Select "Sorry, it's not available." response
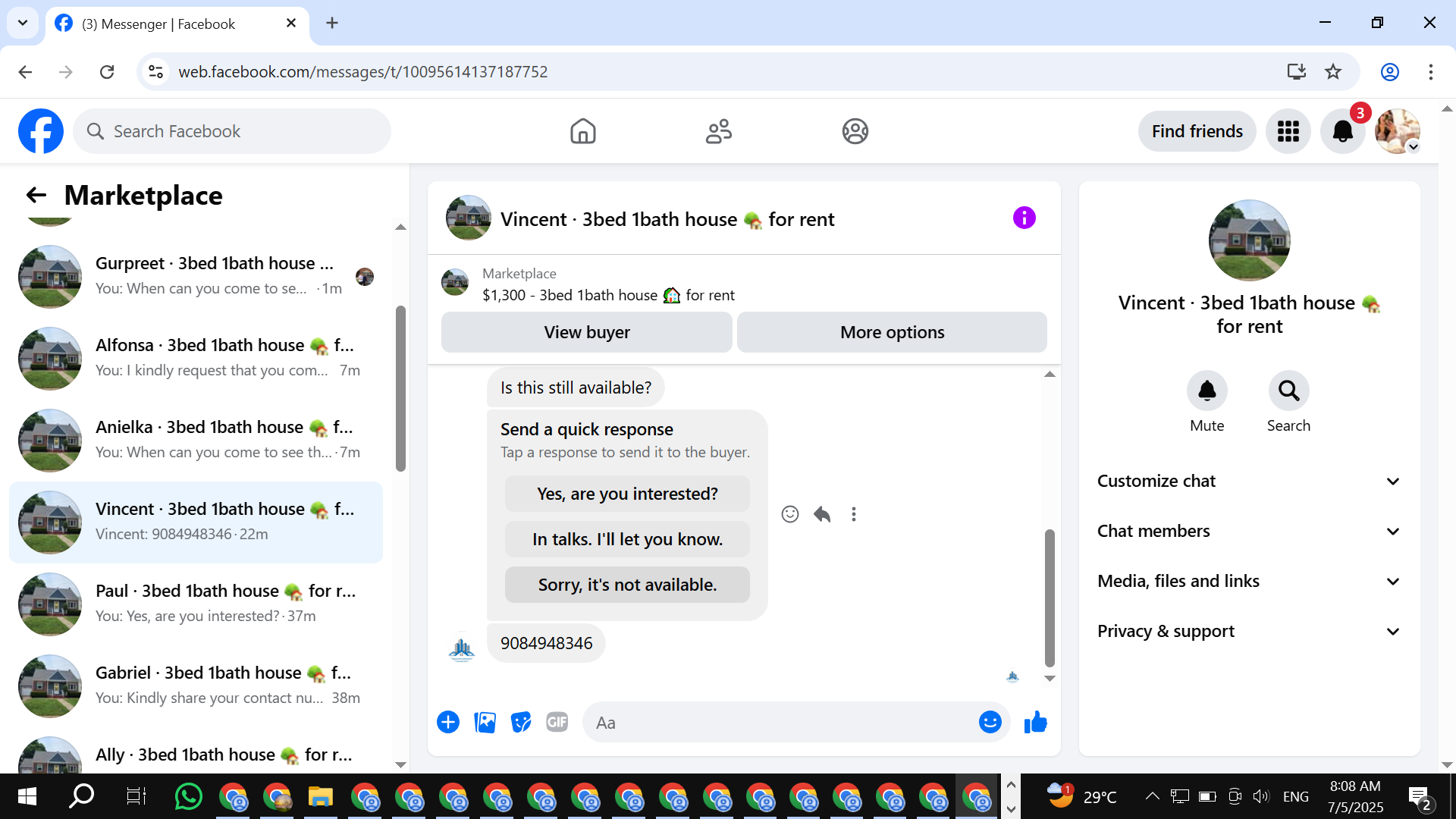 pos(627,585)
